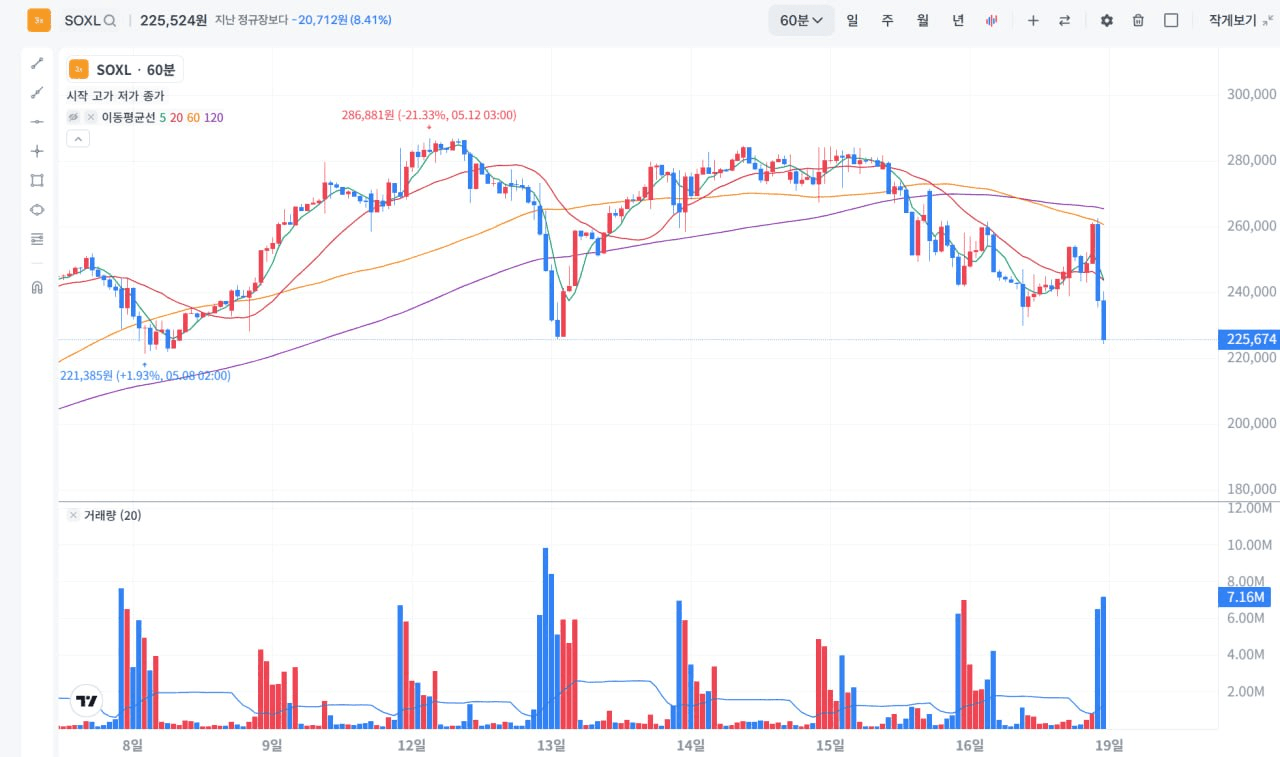The image size is (1280, 757).
Task: Open the candlestick chart type selector
Action: [x=992, y=20]
